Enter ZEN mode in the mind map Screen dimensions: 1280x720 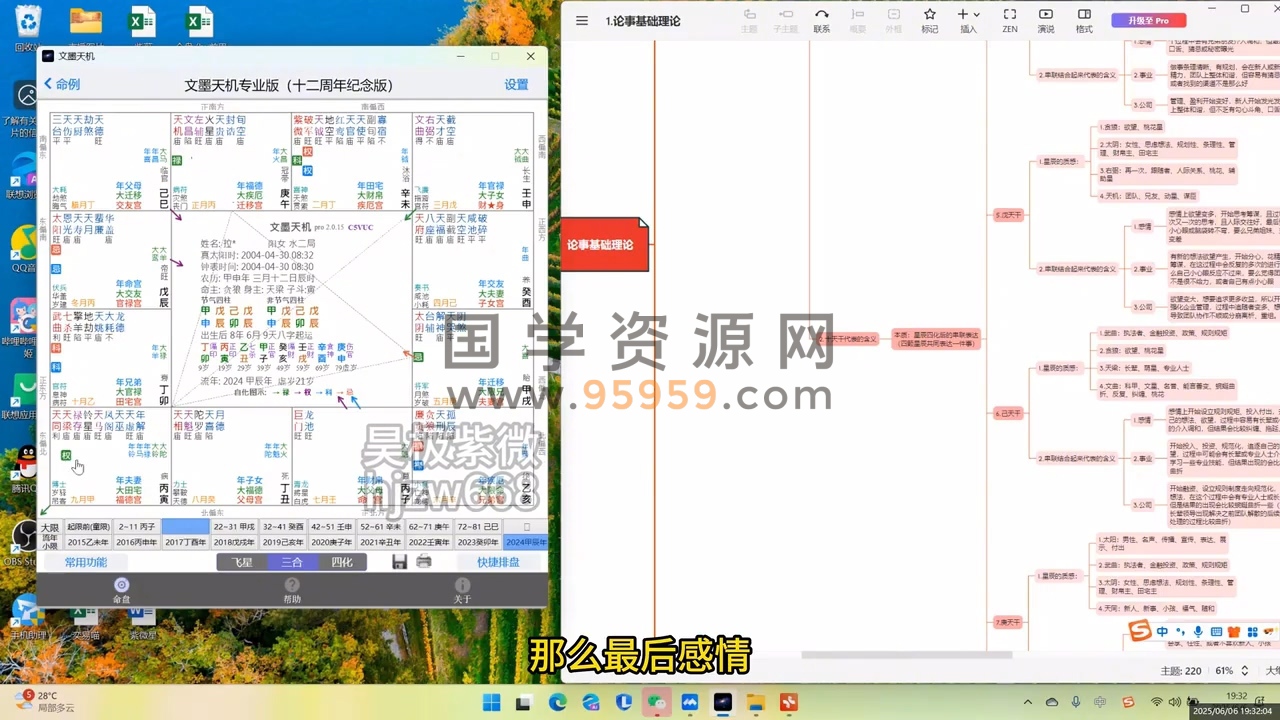1010,20
